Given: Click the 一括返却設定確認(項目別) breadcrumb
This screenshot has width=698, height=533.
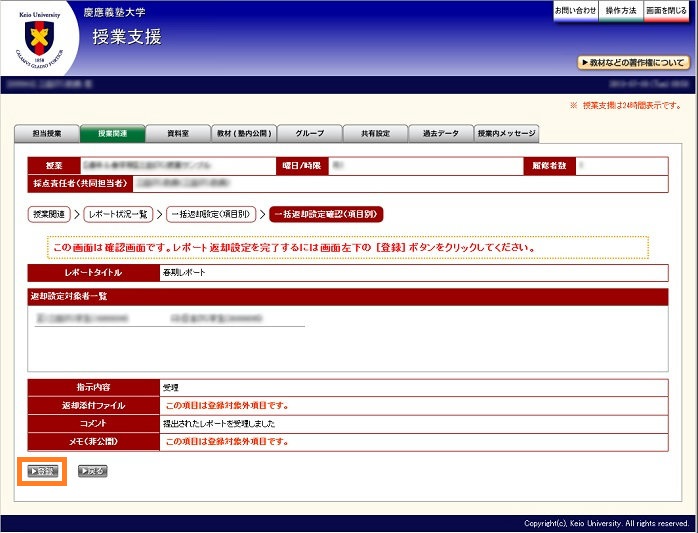Looking at the screenshot, I should tap(326, 214).
